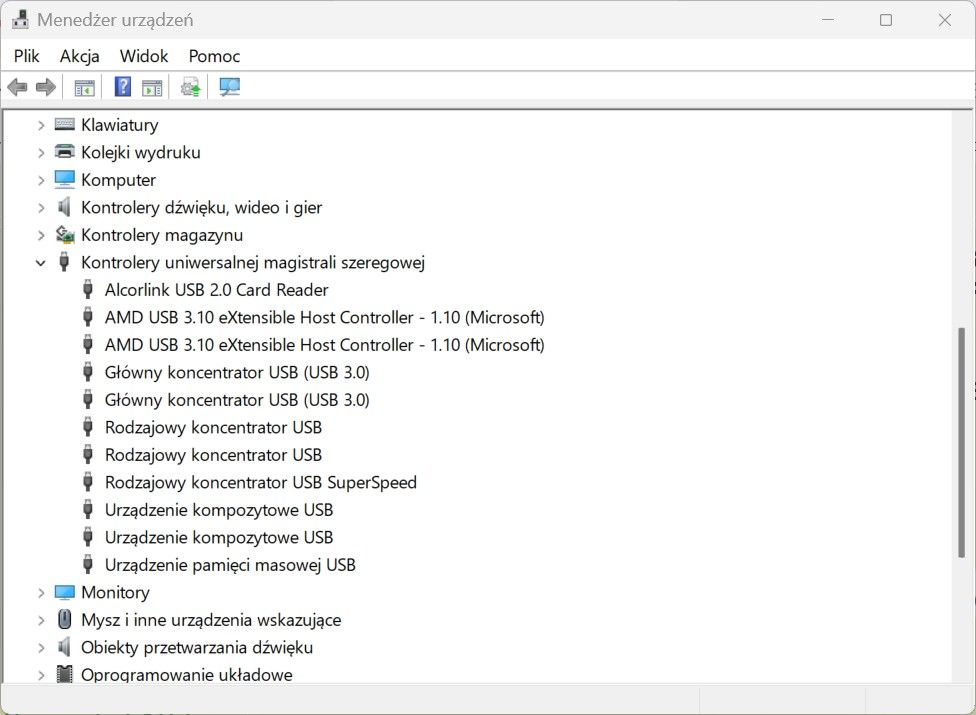The width and height of the screenshot is (976, 715).
Task: Open the Pomoc menu
Action: (x=214, y=56)
